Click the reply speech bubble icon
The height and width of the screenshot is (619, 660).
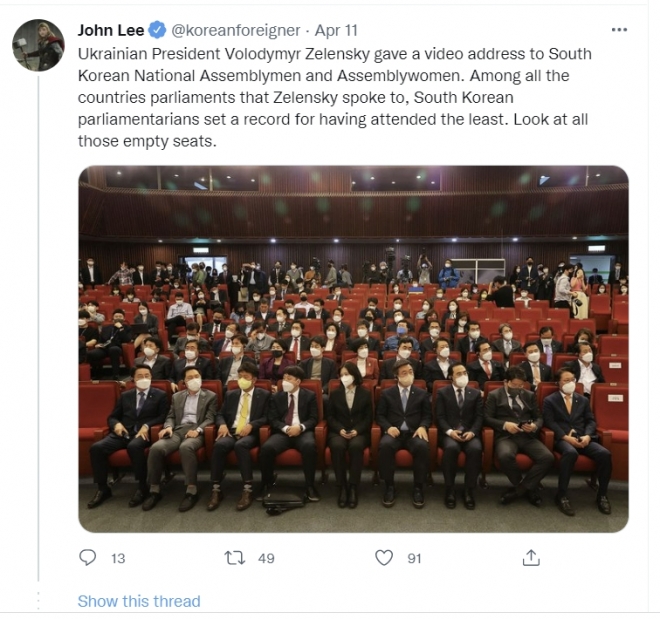tap(88, 558)
